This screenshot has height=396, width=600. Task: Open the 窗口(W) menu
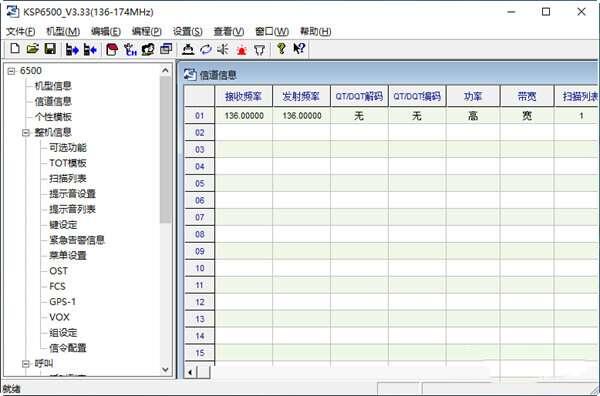[x=272, y=31]
